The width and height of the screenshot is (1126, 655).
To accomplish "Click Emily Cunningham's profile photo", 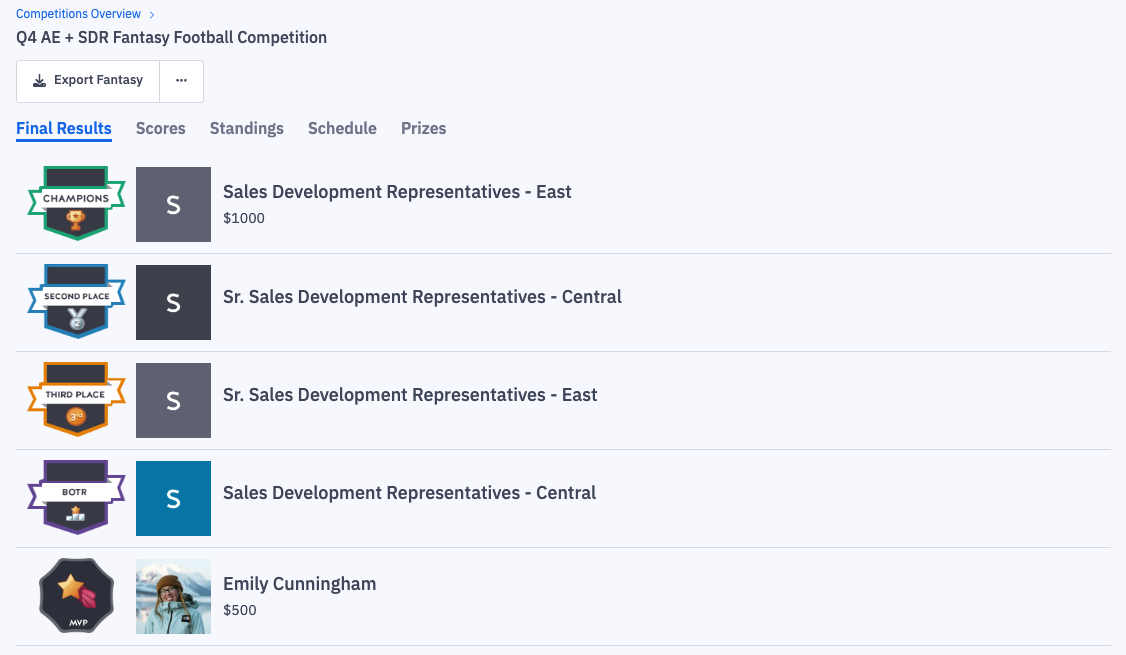I will click(173, 596).
